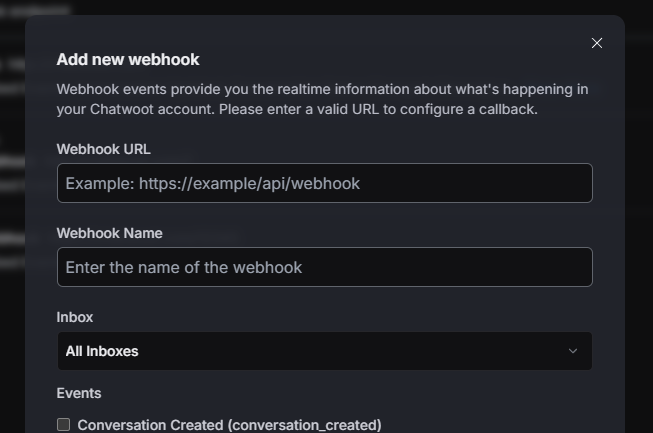This screenshot has width=653, height=433.
Task: Close the Add new webhook dialog
Action: 597,43
